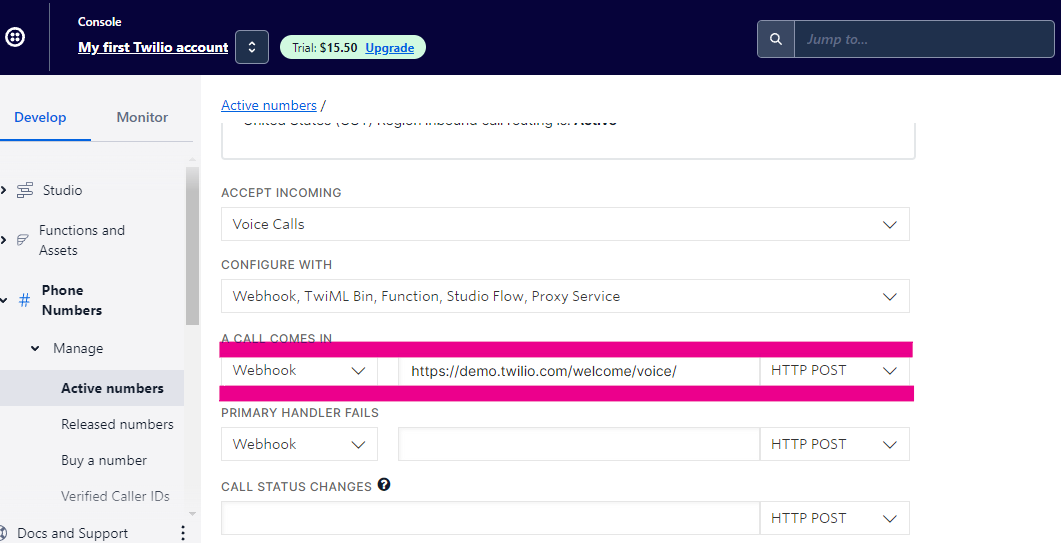Click the PRIMARY HANDLER FAILS label
1061x543 pixels.
pos(300,413)
